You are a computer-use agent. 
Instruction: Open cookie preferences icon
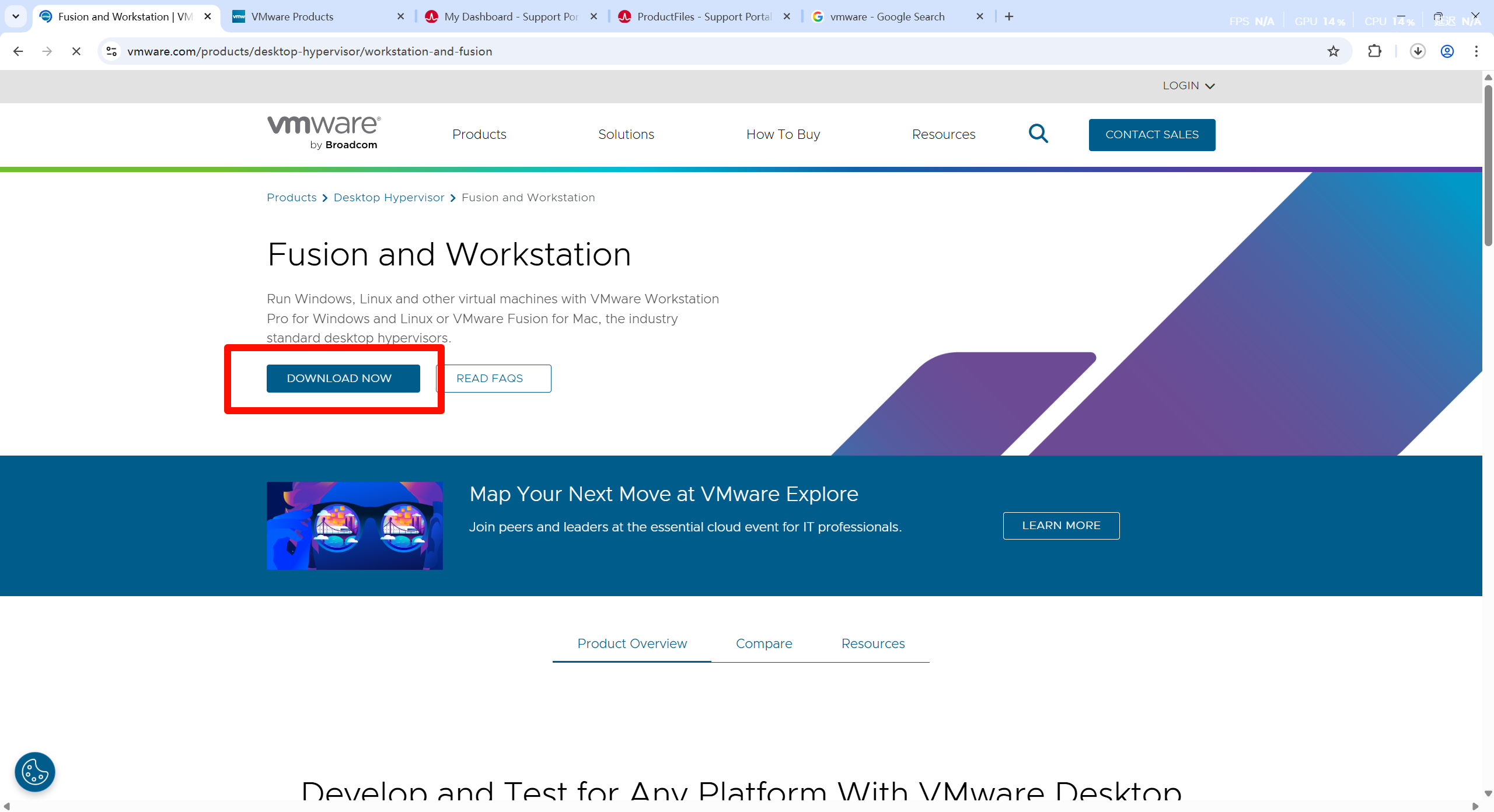point(35,772)
